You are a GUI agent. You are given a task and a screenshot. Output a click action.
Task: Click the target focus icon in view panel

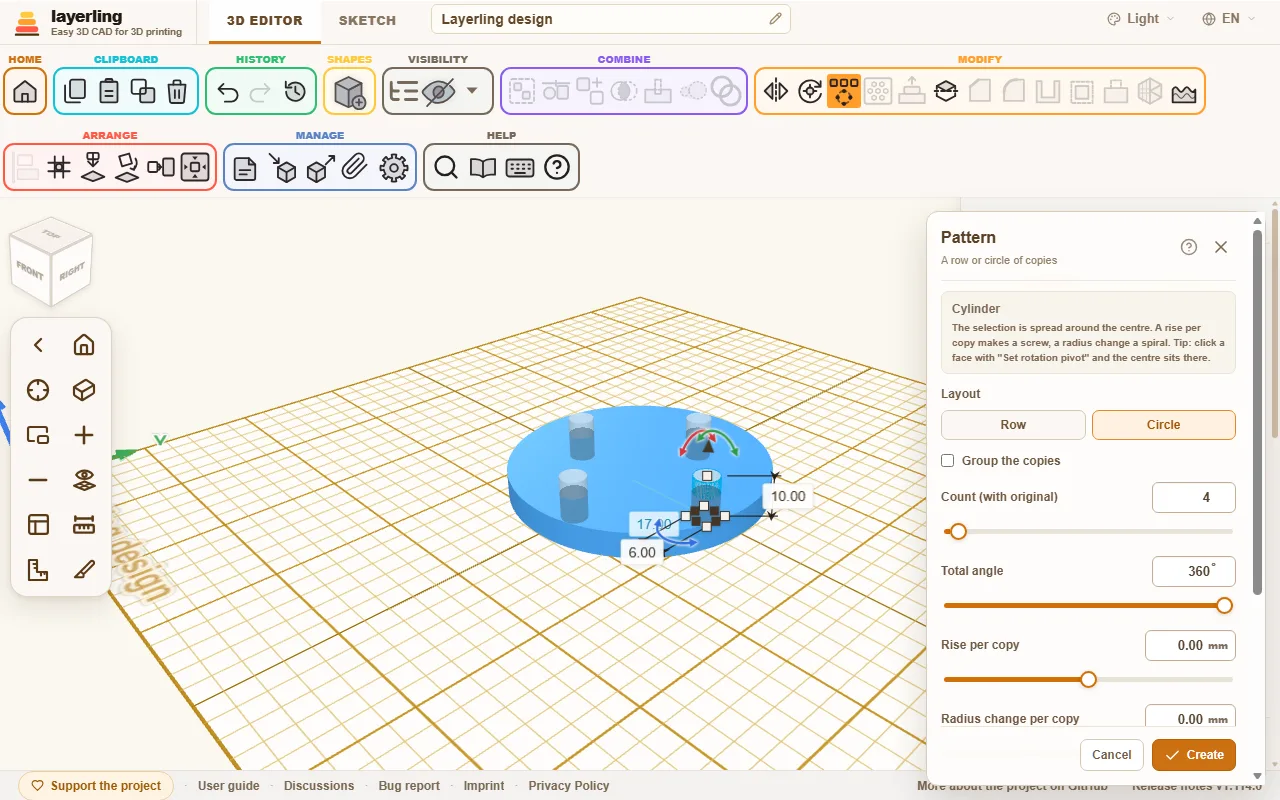[38, 390]
